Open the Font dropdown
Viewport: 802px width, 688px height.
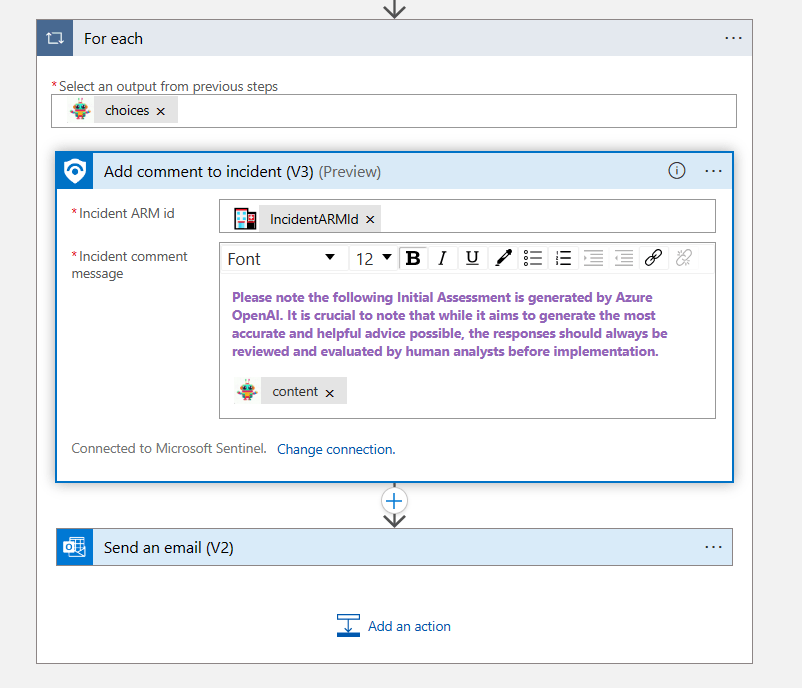(x=281, y=258)
